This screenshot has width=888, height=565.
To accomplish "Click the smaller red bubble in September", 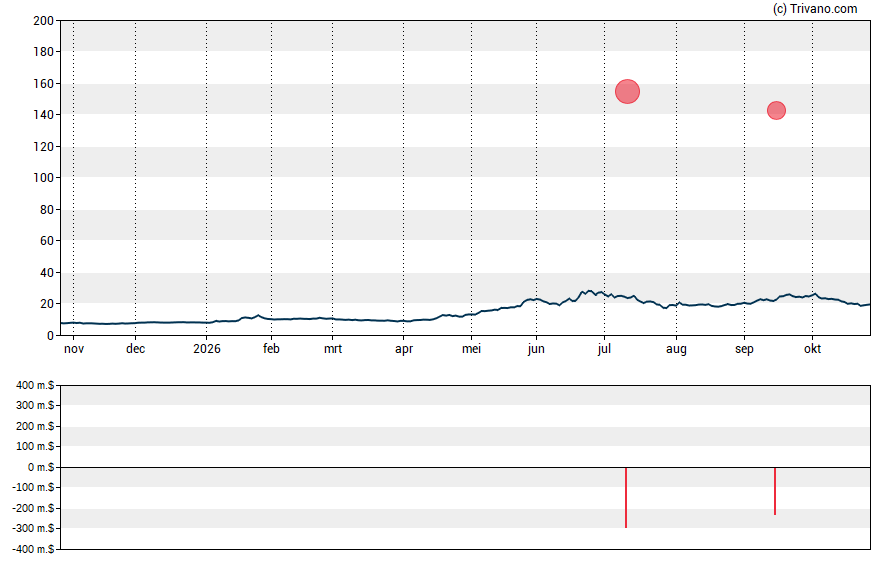I will click(x=776, y=110).
